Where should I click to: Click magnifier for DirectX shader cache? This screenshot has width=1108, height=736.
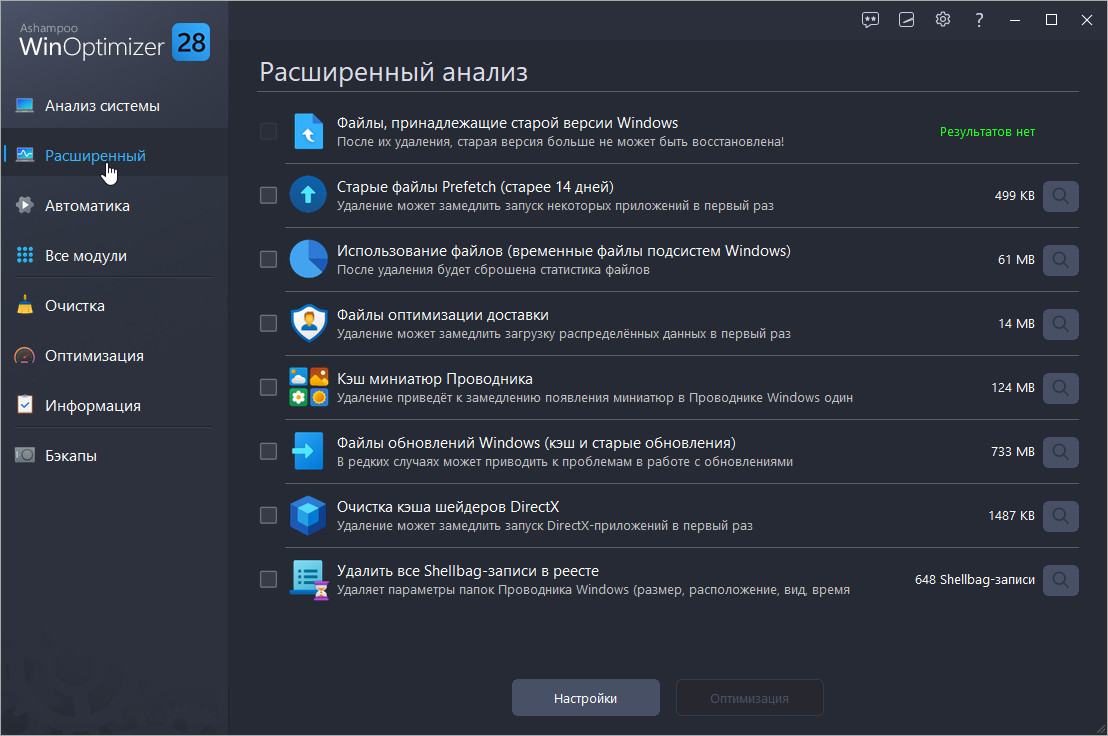[1060, 516]
